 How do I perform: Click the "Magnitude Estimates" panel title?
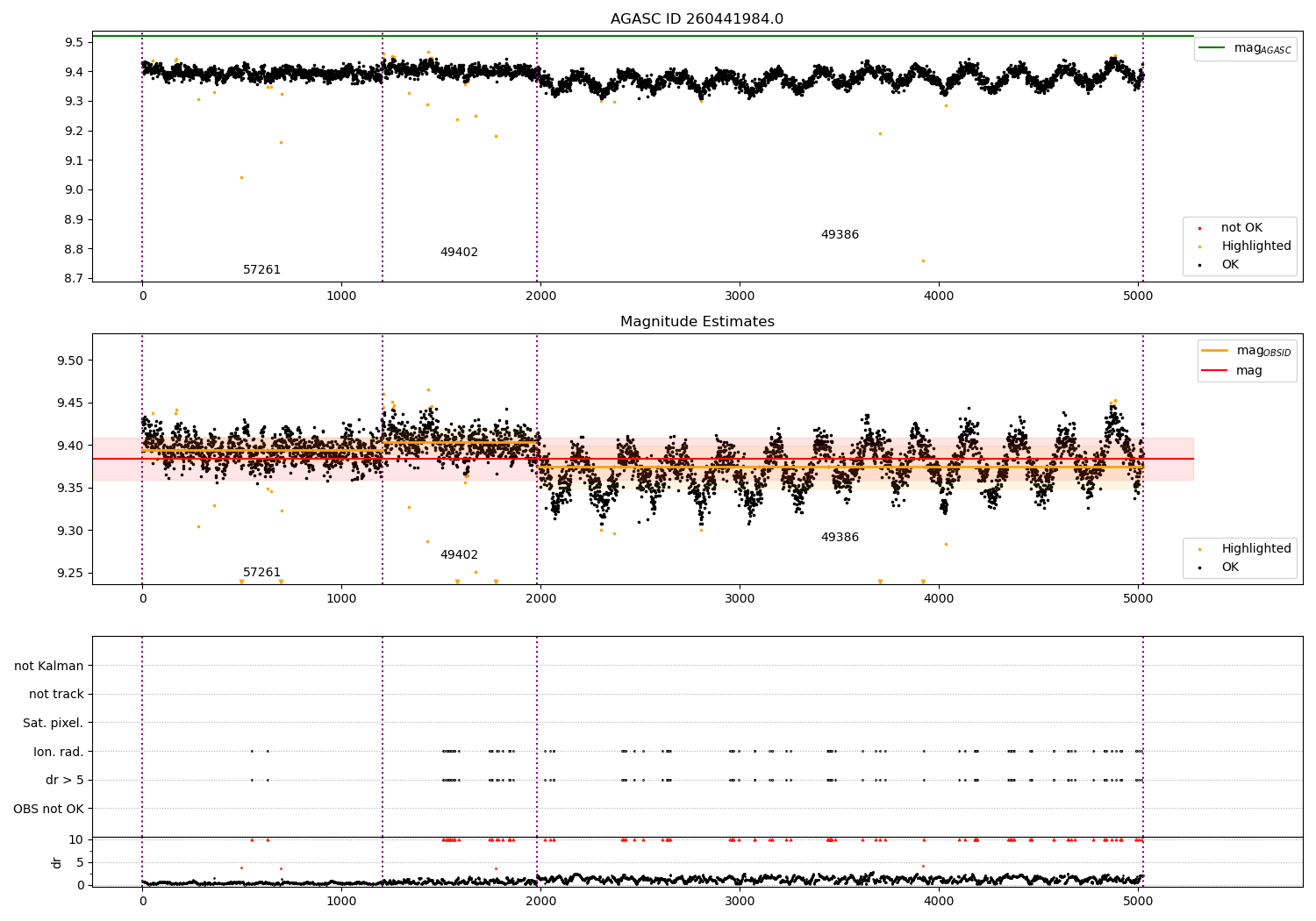point(697,322)
